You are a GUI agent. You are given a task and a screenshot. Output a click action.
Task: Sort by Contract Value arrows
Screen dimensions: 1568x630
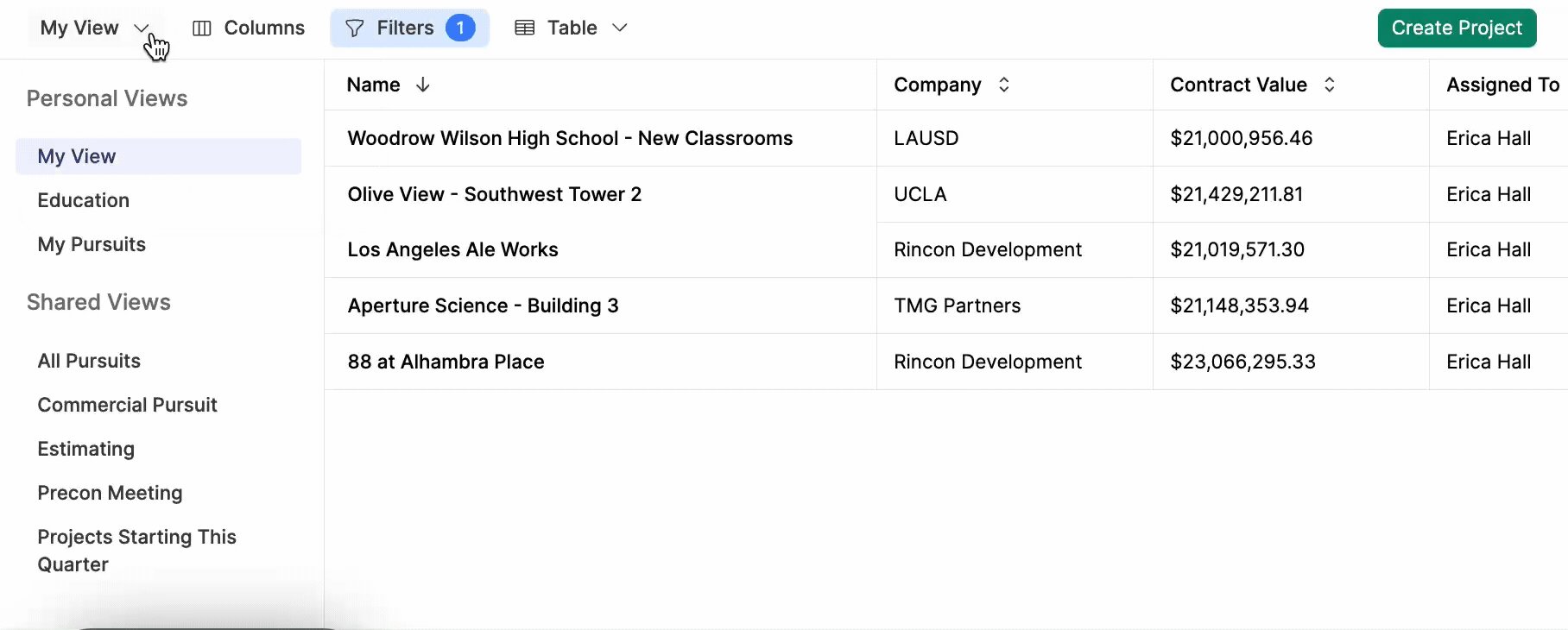point(1330,85)
